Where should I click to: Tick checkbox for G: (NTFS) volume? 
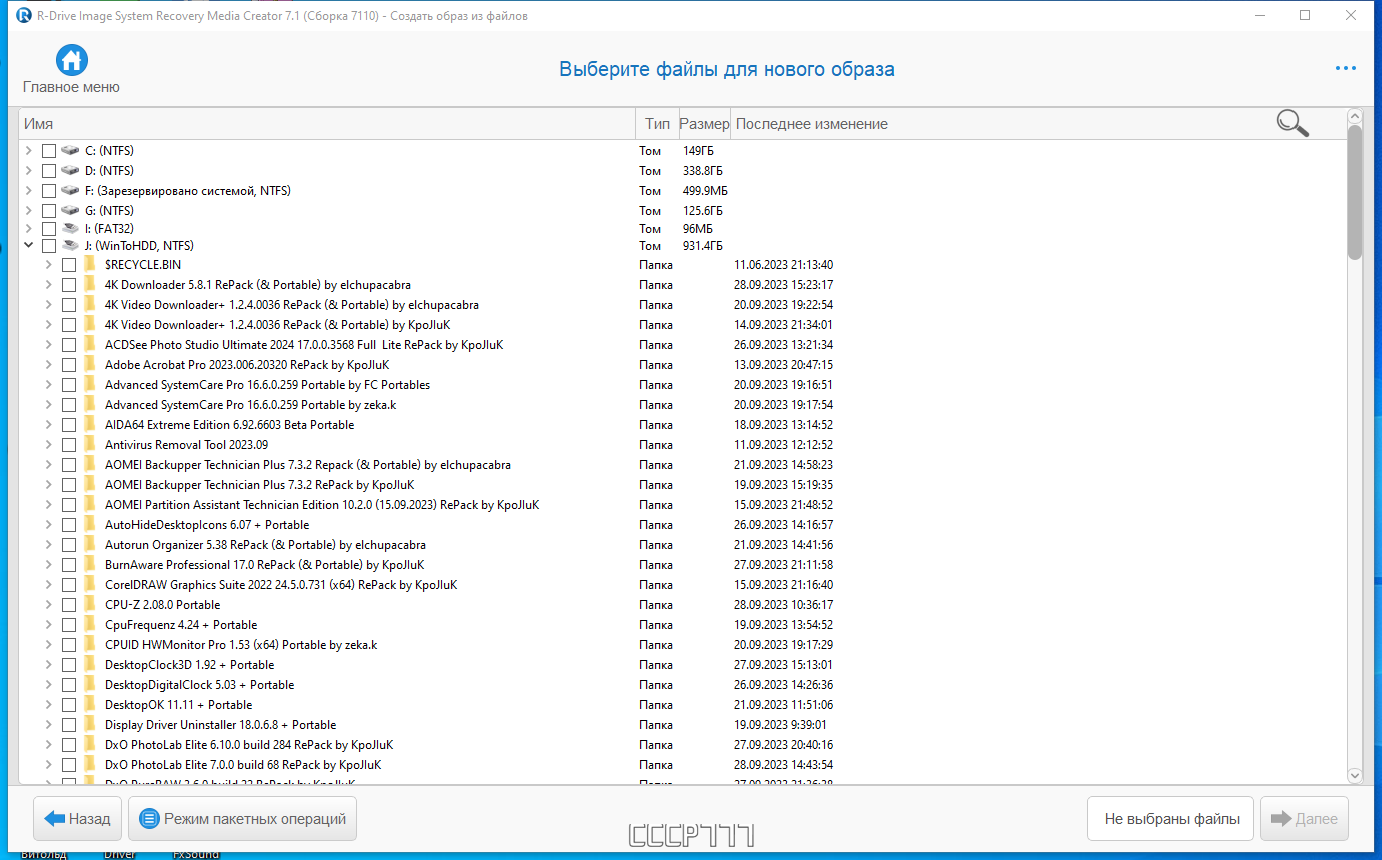click(x=49, y=210)
